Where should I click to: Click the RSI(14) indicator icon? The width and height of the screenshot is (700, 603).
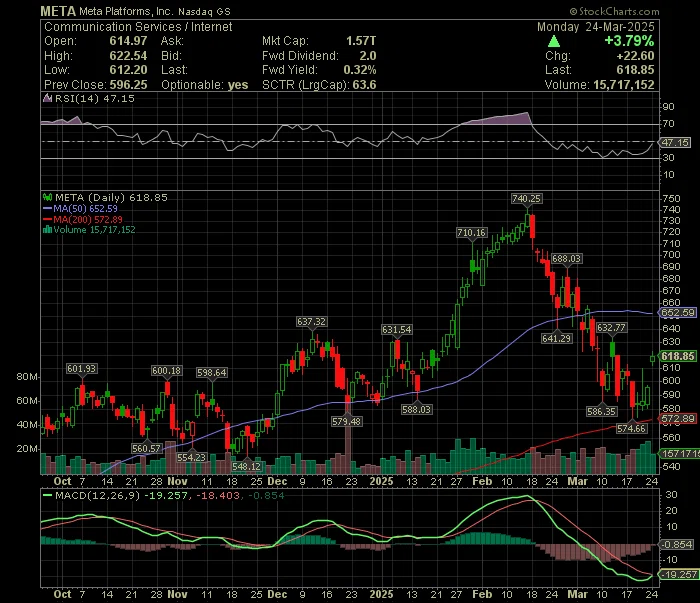pyautogui.click(x=47, y=98)
